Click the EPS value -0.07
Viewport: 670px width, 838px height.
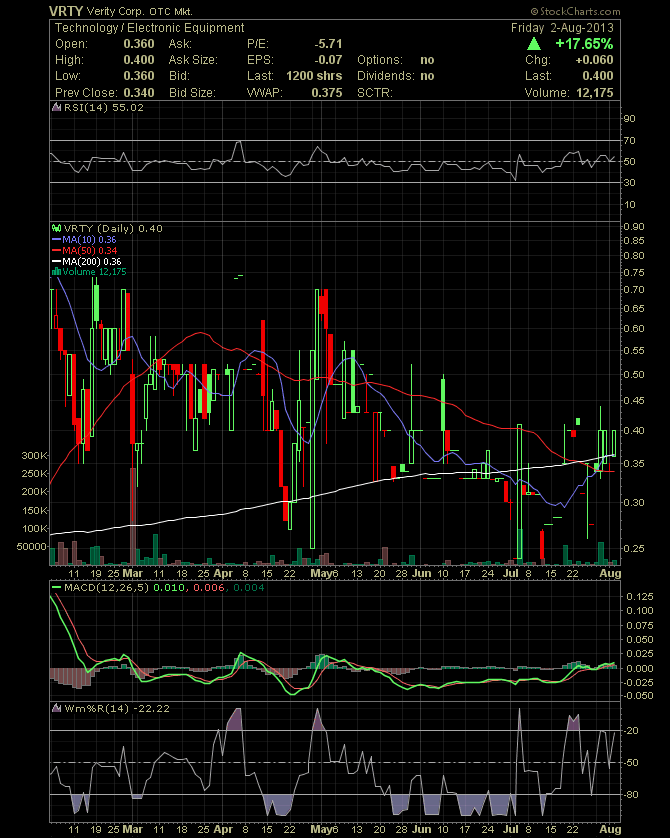[x=328, y=60]
